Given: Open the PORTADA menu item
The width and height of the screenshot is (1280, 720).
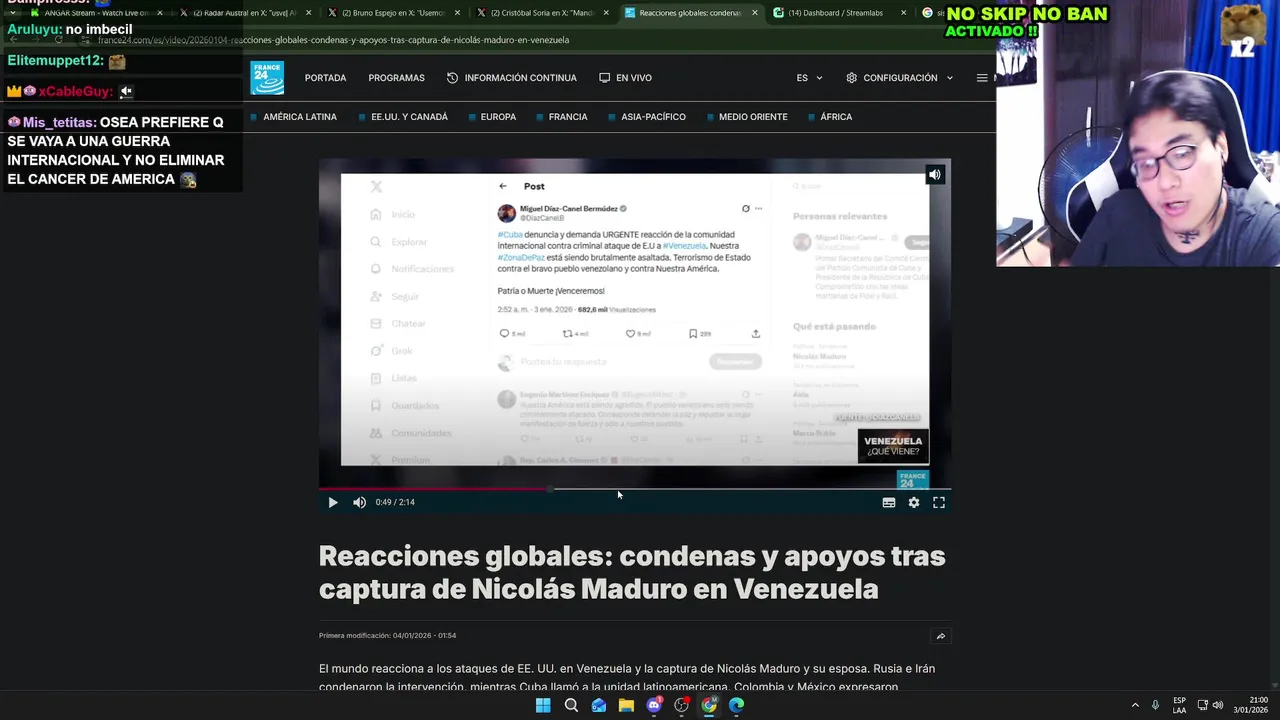Looking at the screenshot, I should (325, 78).
